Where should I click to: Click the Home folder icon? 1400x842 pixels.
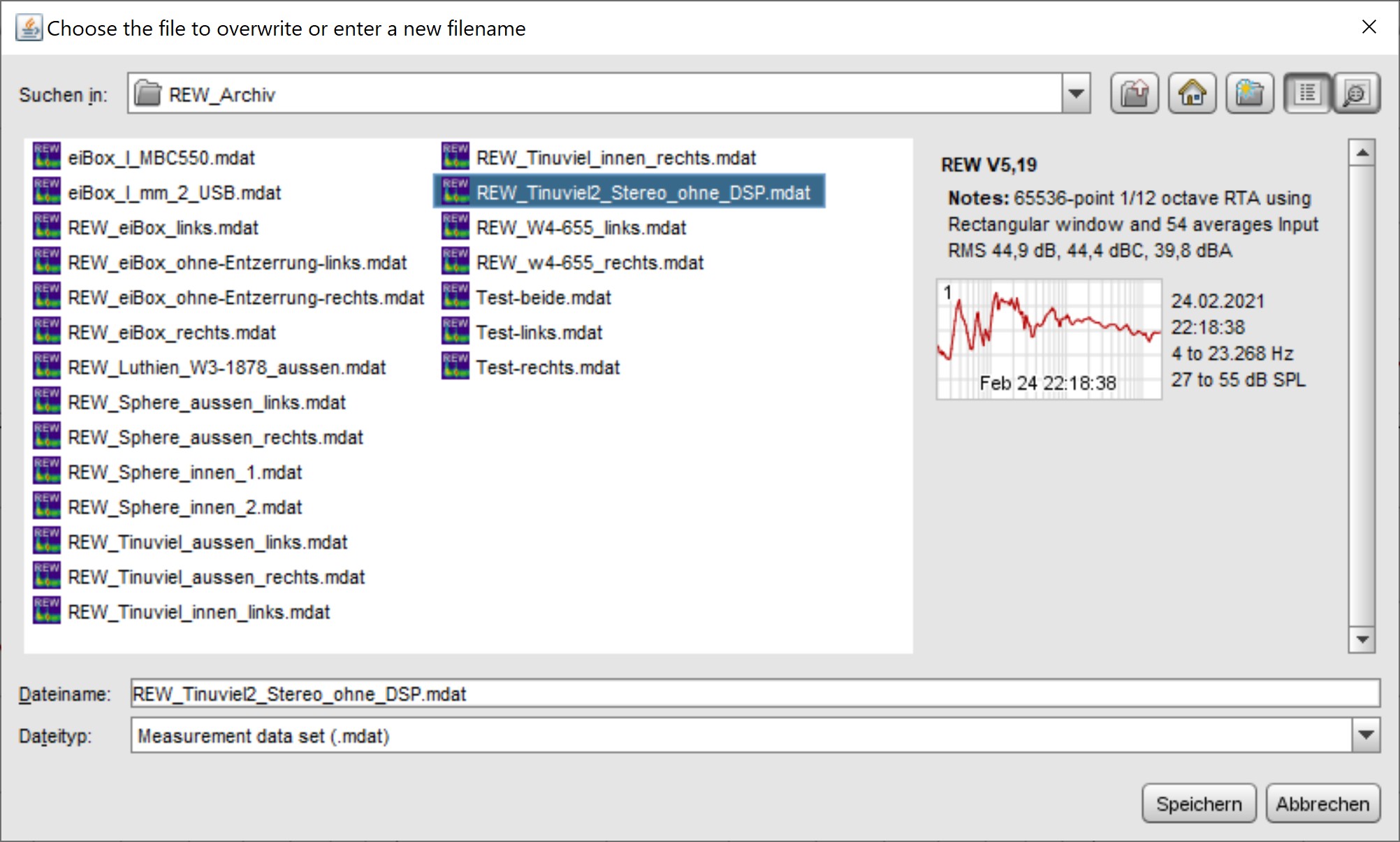(x=1192, y=93)
